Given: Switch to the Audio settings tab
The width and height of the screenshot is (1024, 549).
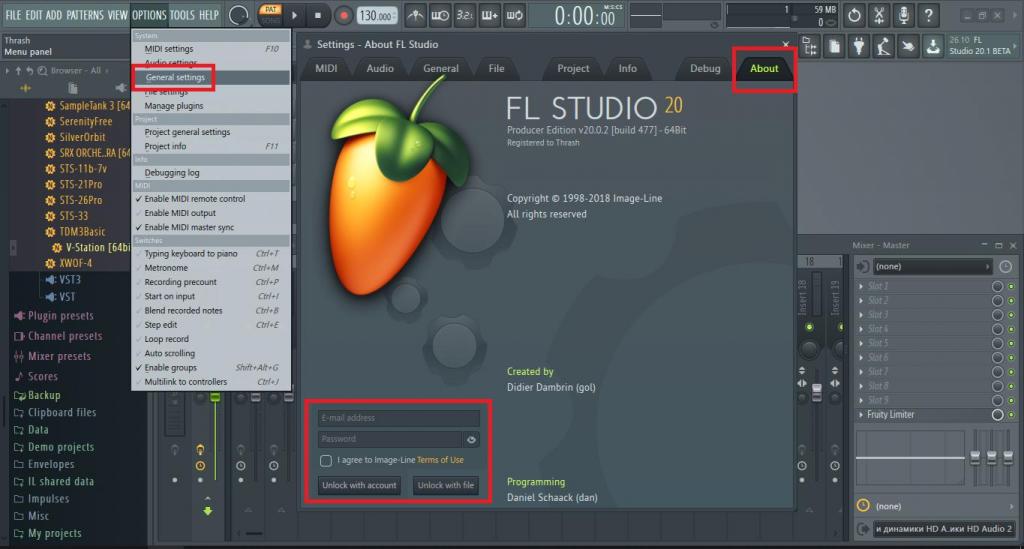Looking at the screenshot, I should pyautogui.click(x=380, y=69).
